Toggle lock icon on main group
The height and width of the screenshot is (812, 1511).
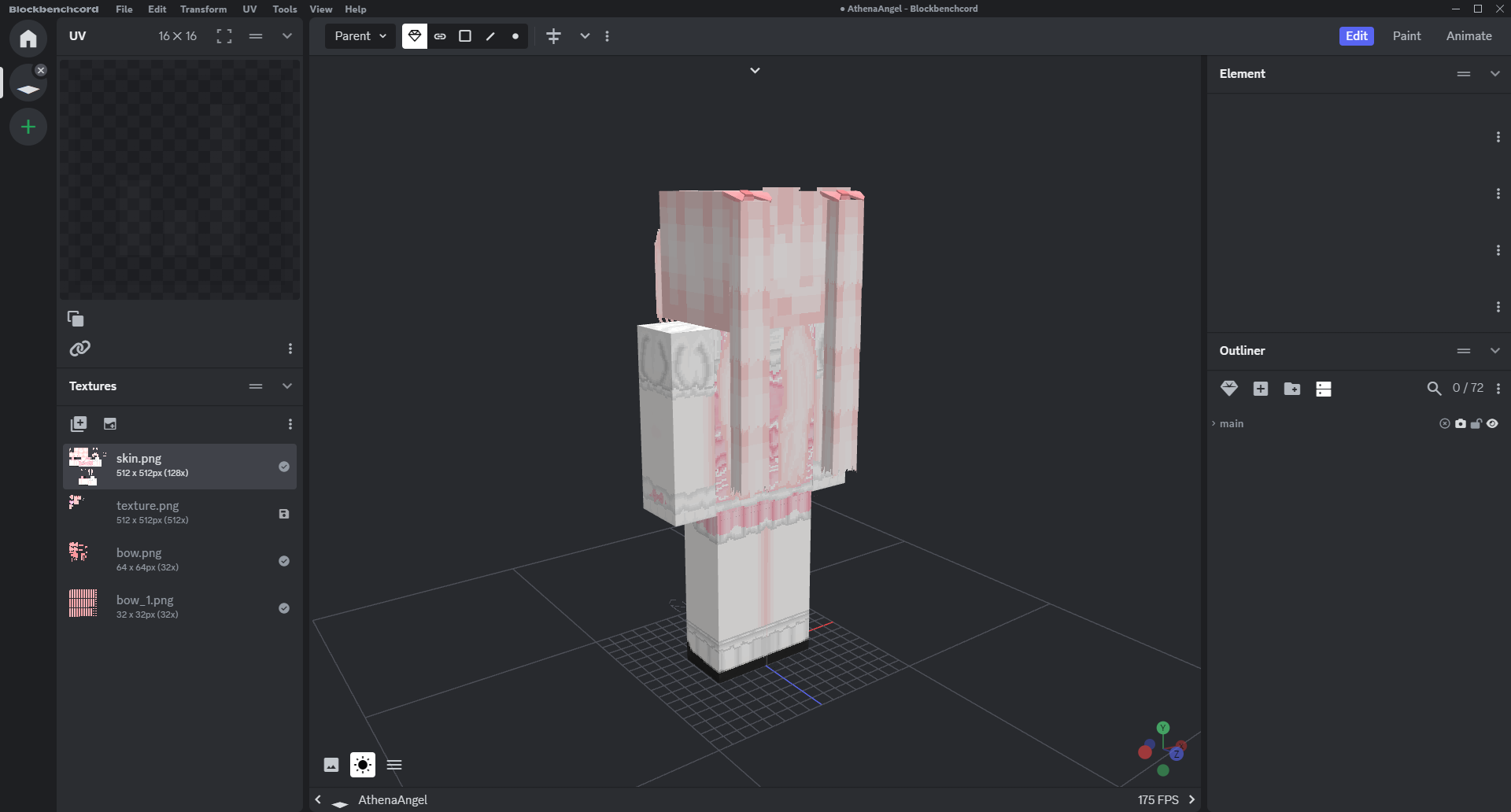click(x=1476, y=423)
